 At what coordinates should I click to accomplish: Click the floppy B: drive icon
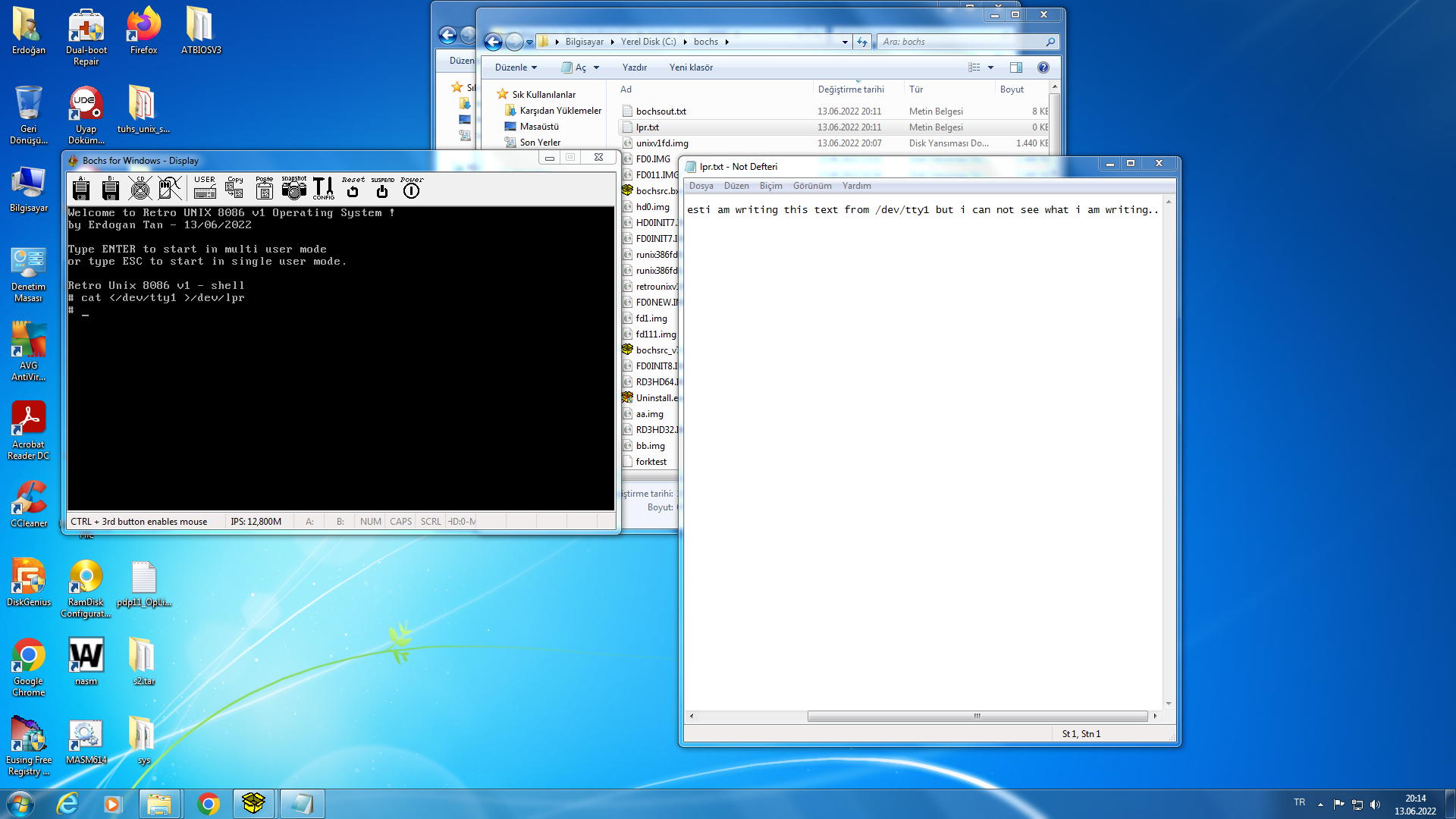111,189
